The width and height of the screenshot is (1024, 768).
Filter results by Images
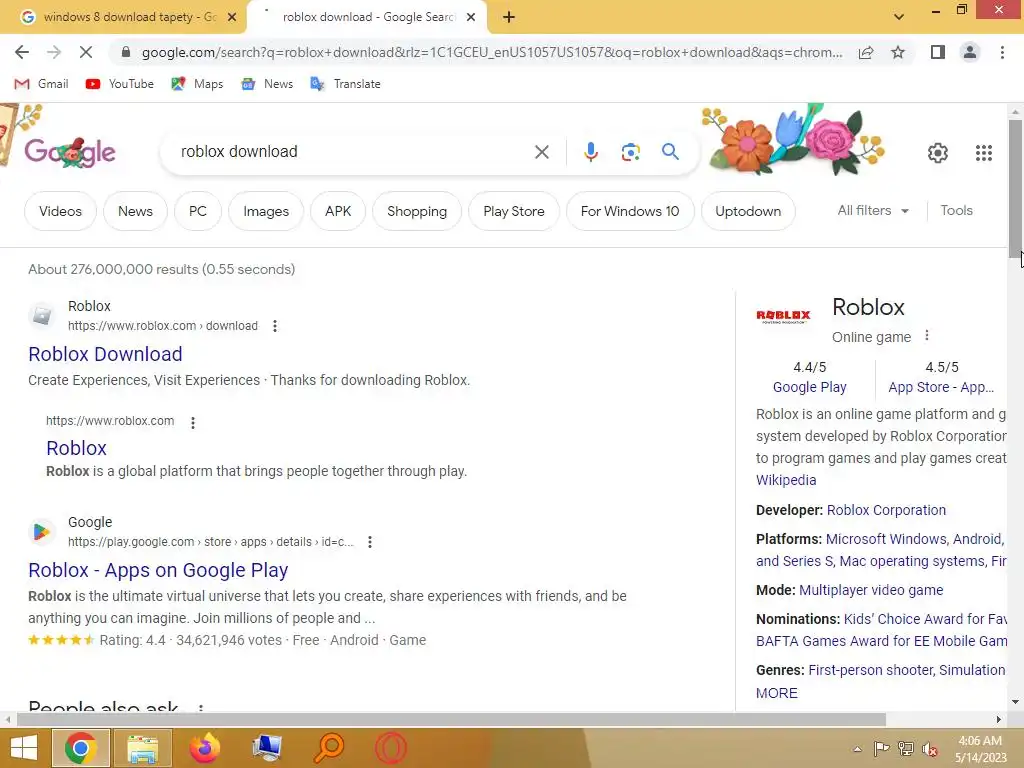(x=266, y=211)
